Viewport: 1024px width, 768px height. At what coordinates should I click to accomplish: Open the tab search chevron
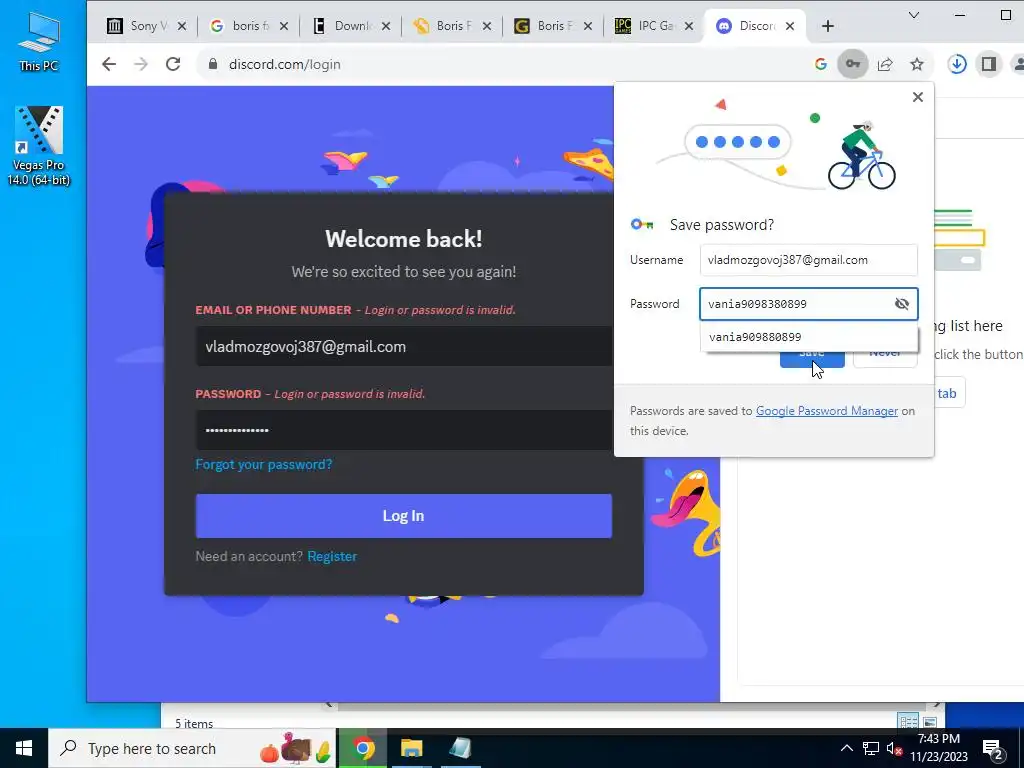(914, 15)
